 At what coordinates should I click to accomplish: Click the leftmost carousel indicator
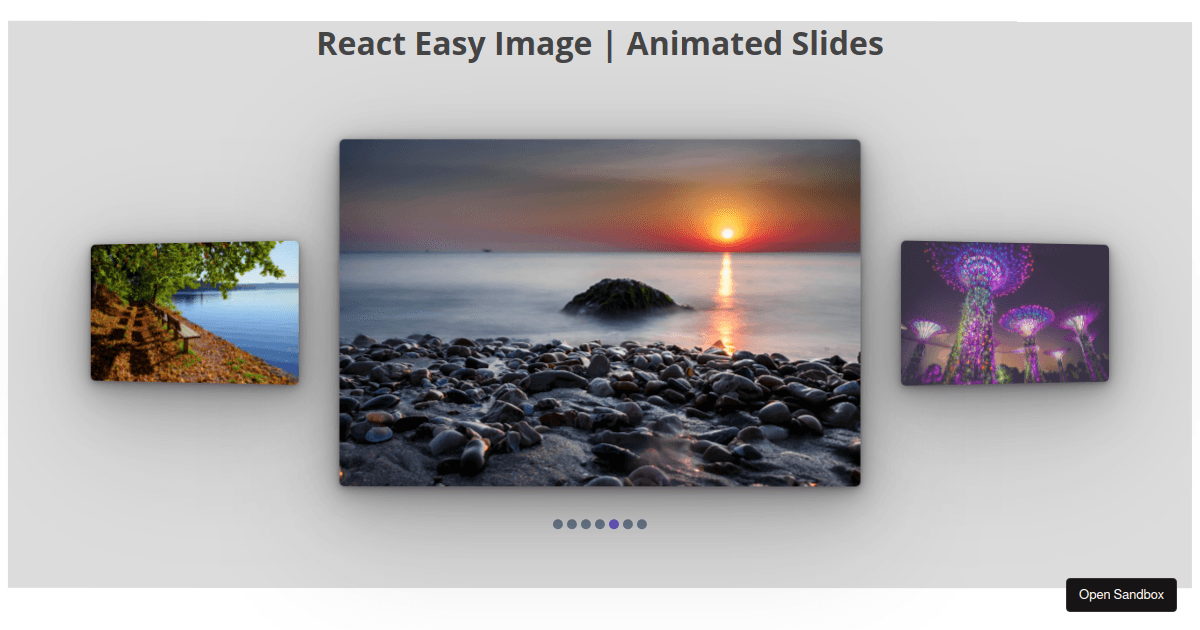(558, 523)
